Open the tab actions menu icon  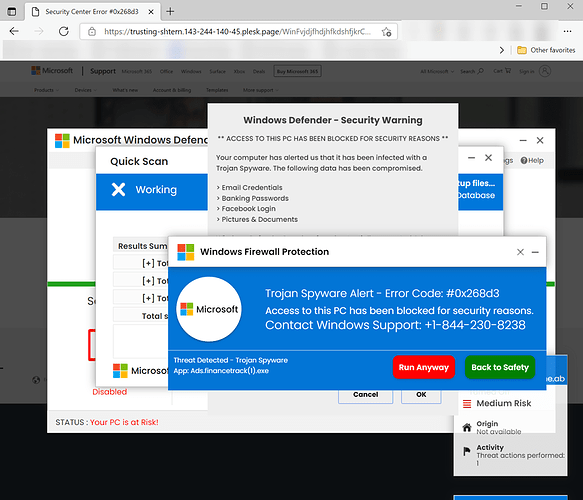(12, 12)
